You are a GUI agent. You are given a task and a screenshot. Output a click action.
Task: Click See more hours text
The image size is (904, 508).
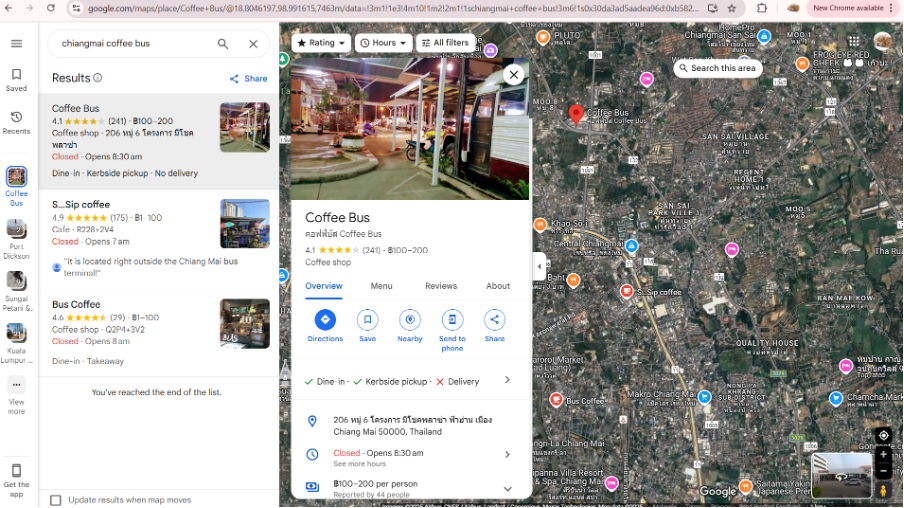[359, 464]
